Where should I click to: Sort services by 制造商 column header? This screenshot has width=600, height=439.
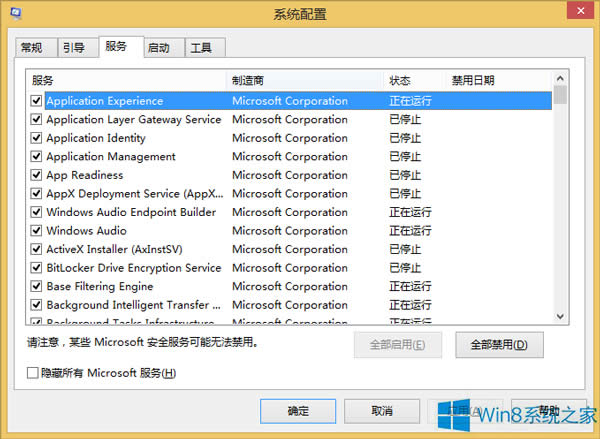305,80
